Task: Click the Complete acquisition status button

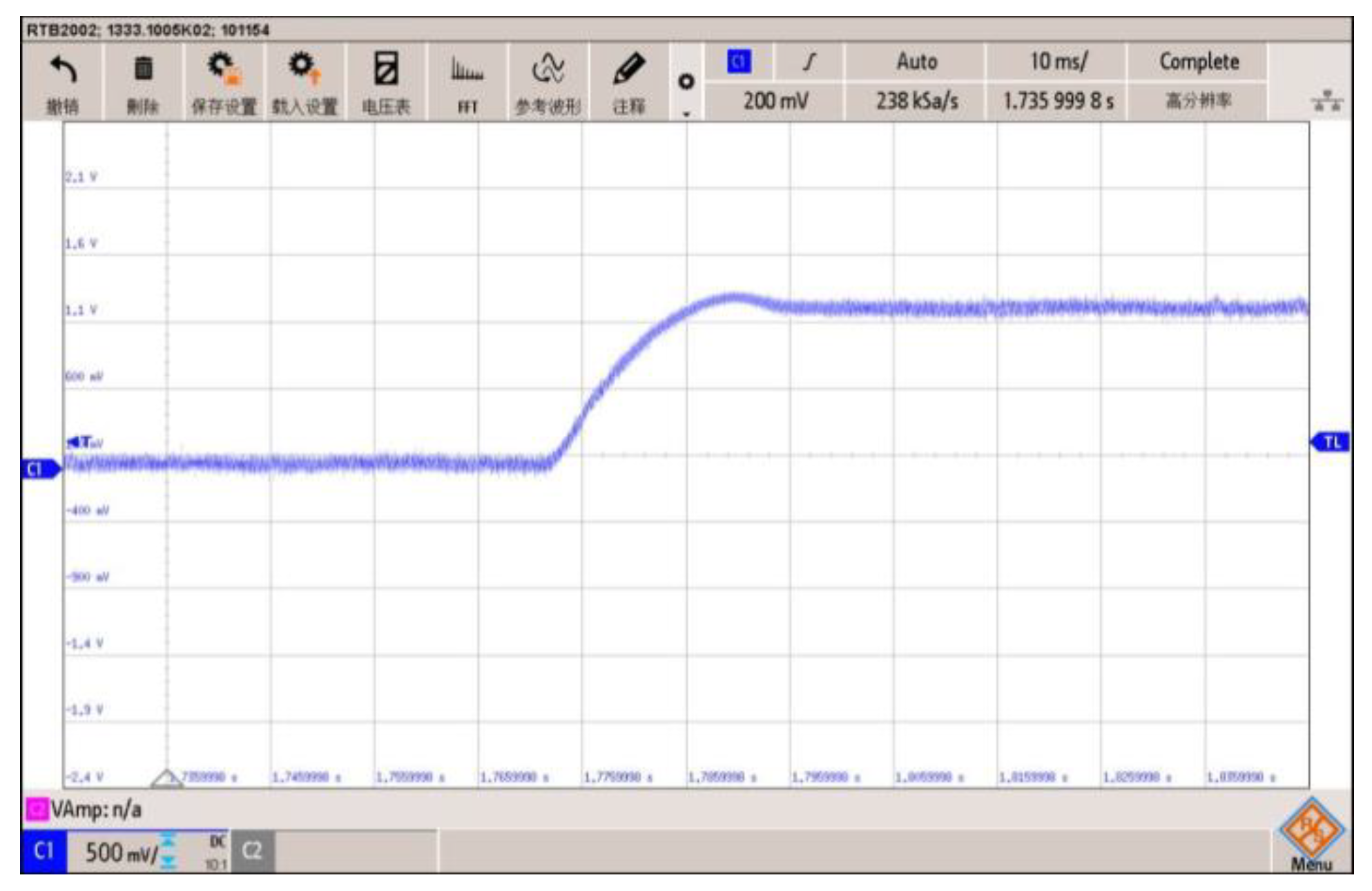Action: pyautogui.click(x=1199, y=62)
